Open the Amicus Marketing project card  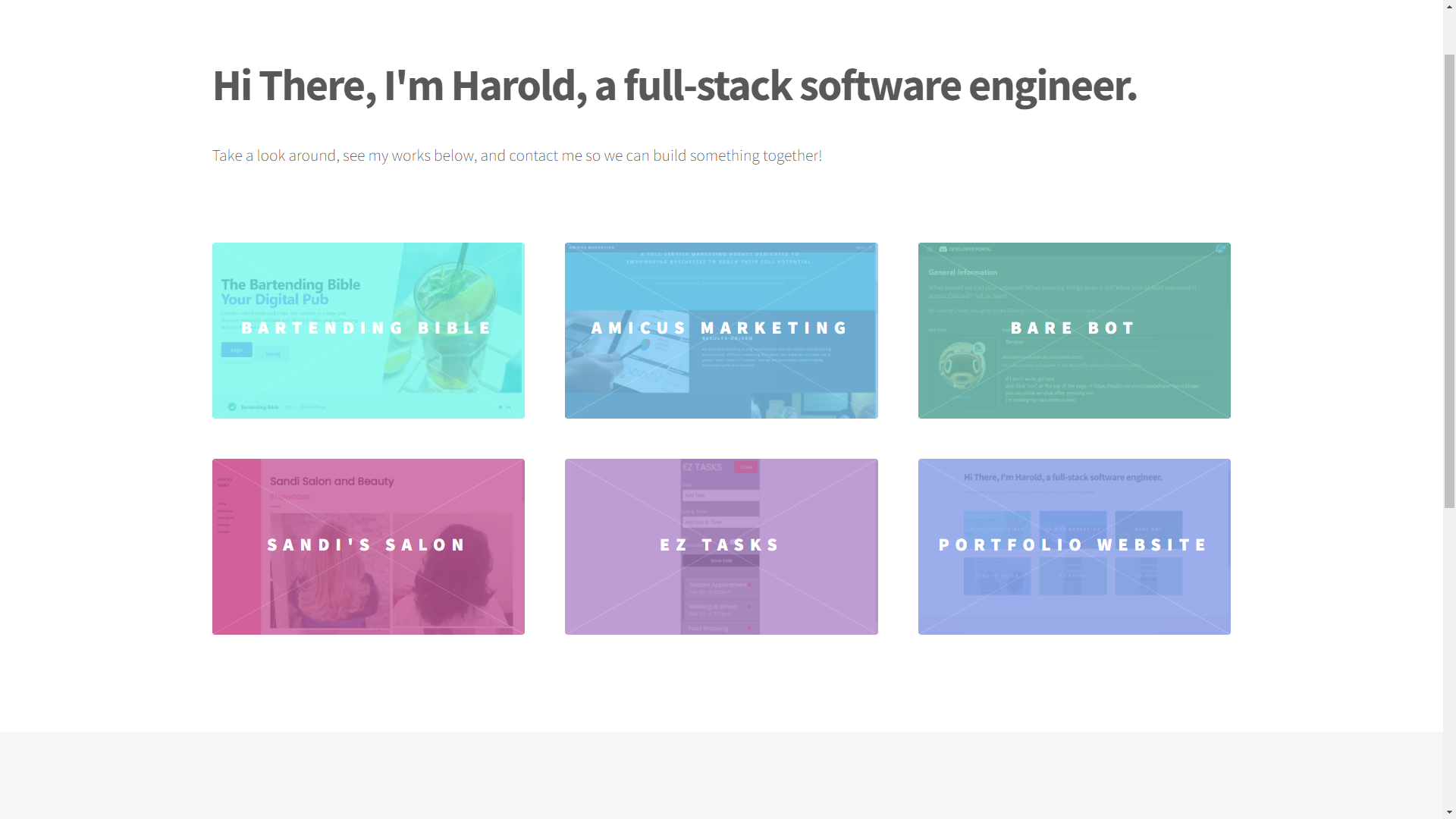point(721,331)
